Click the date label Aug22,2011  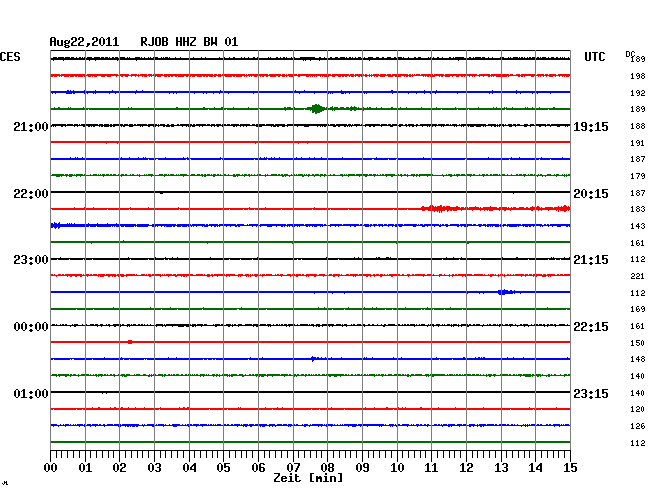[84, 42]
